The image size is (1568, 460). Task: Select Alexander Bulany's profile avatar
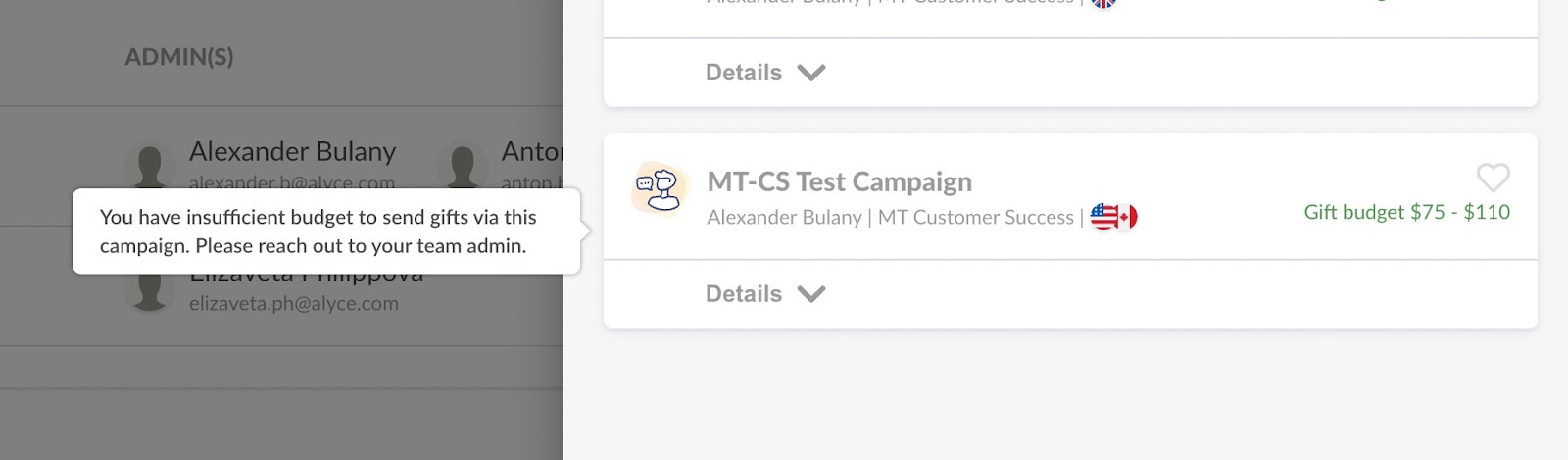(150, 164)
